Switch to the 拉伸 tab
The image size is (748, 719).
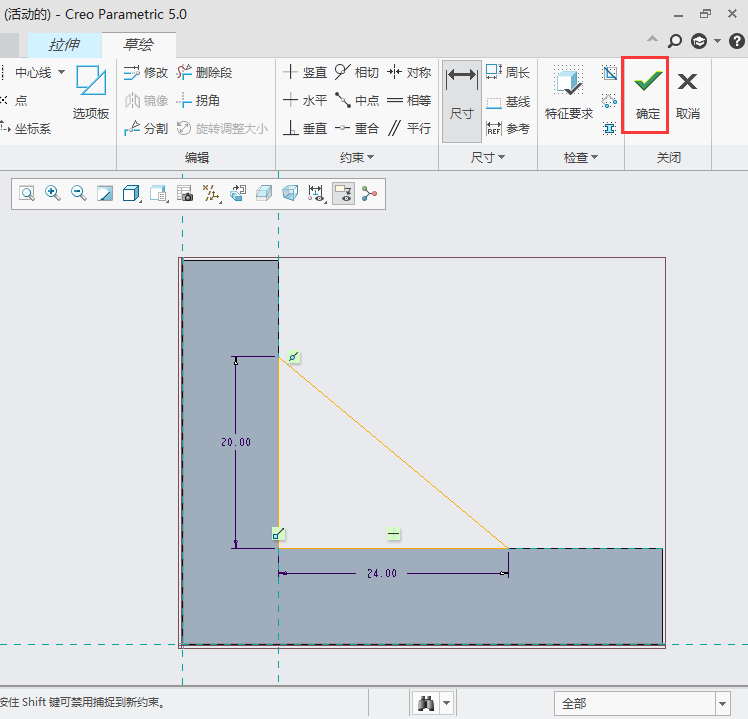pos(64,45)
